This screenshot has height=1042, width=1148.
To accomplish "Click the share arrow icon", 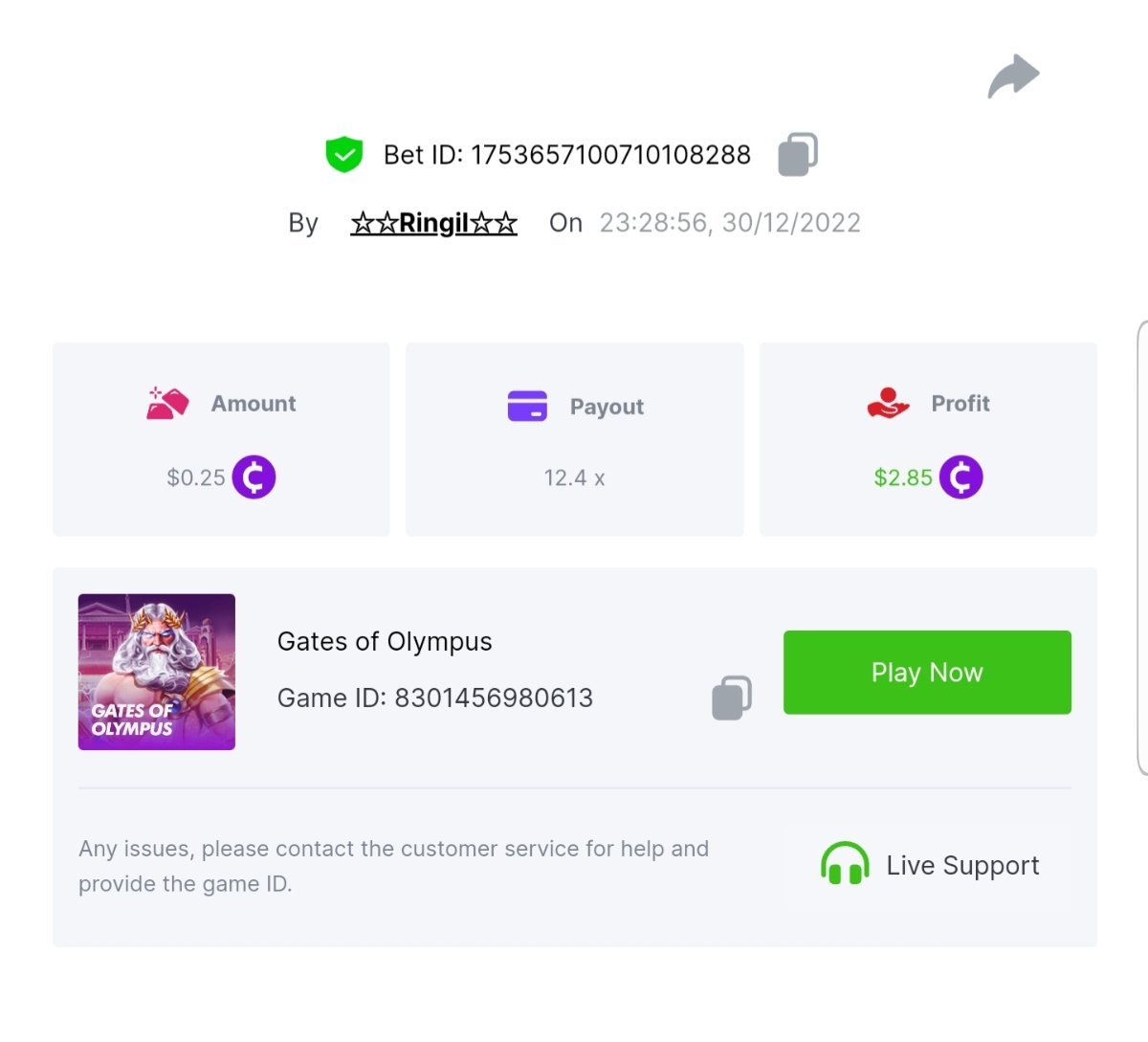I will [1013, 77].
